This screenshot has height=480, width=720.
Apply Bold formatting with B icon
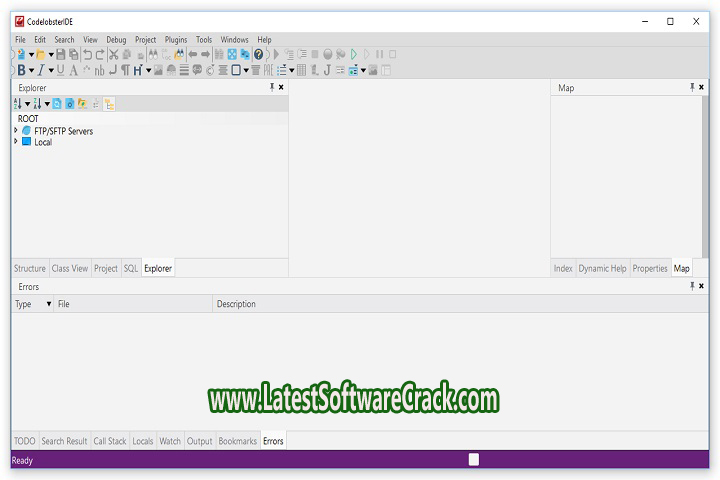tap(20, 70)
